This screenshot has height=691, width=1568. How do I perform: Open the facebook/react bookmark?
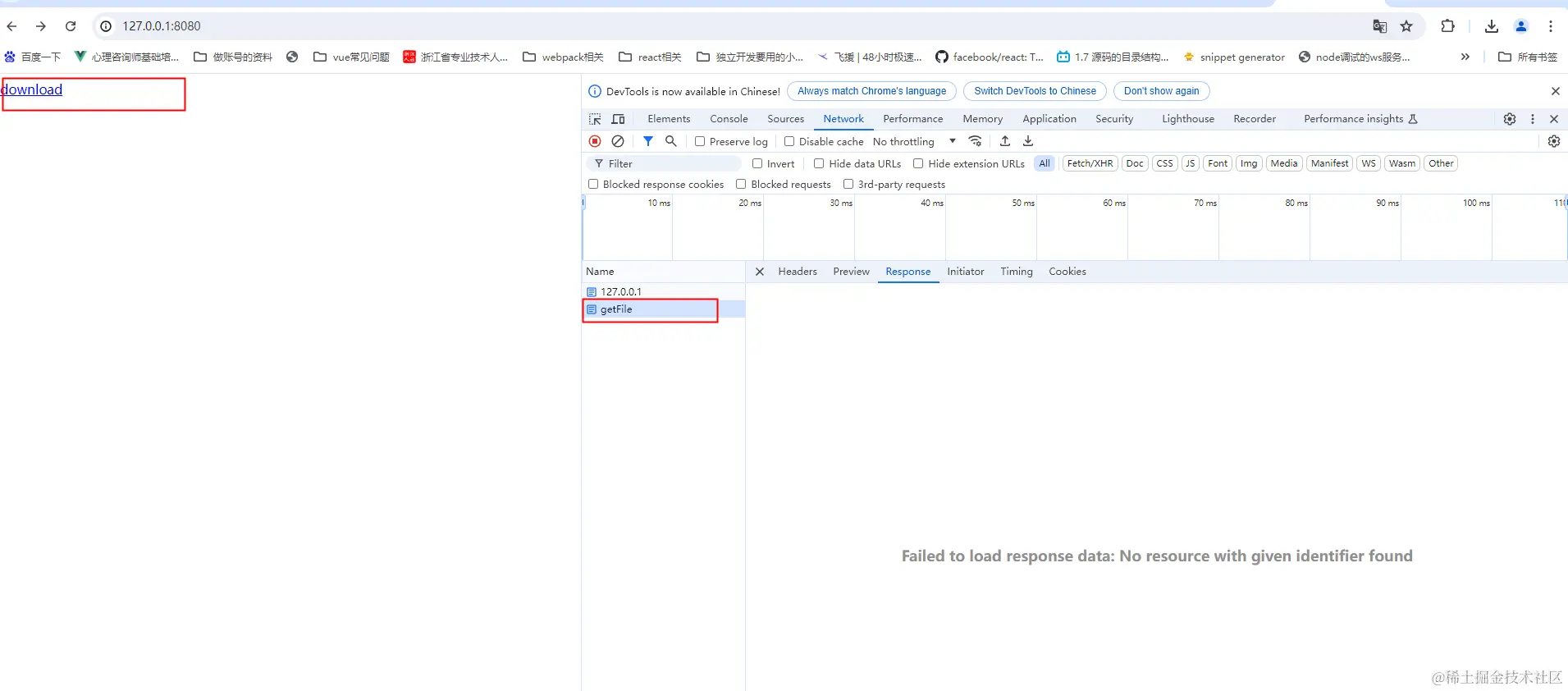(x=990, y=57)
